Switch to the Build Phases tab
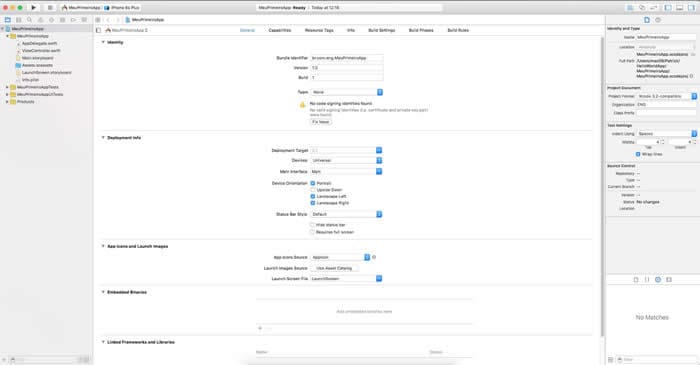The width and height of the screenshot is (700, 365). [421, 30]
